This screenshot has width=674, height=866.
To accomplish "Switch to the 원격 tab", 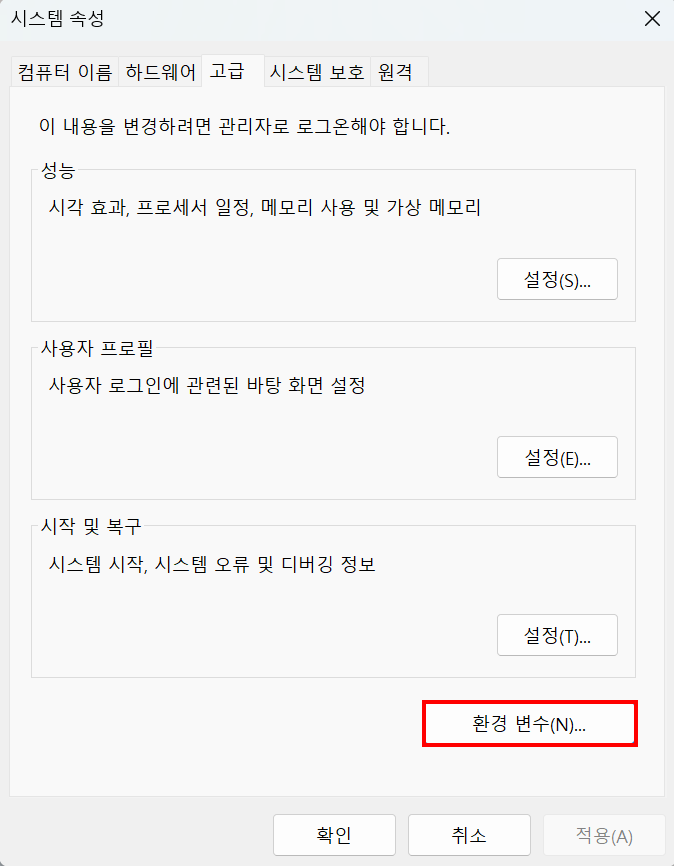I will tap(398, 72).
